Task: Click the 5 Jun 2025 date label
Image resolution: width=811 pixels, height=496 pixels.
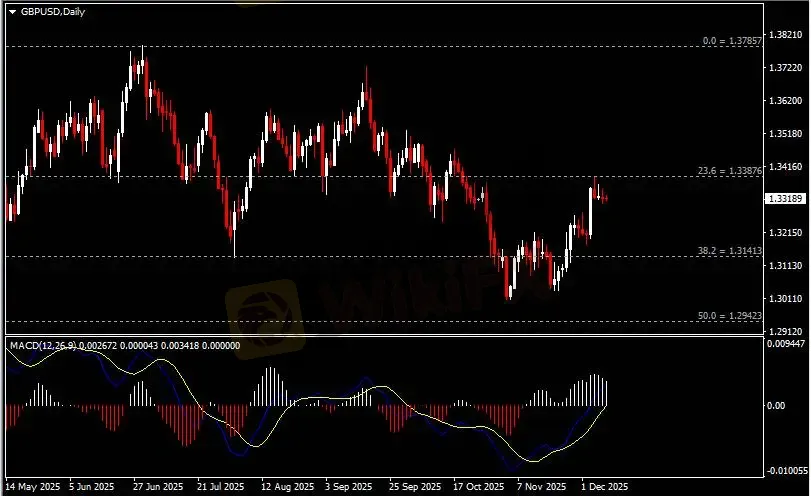Action: [x=92, y=487]
